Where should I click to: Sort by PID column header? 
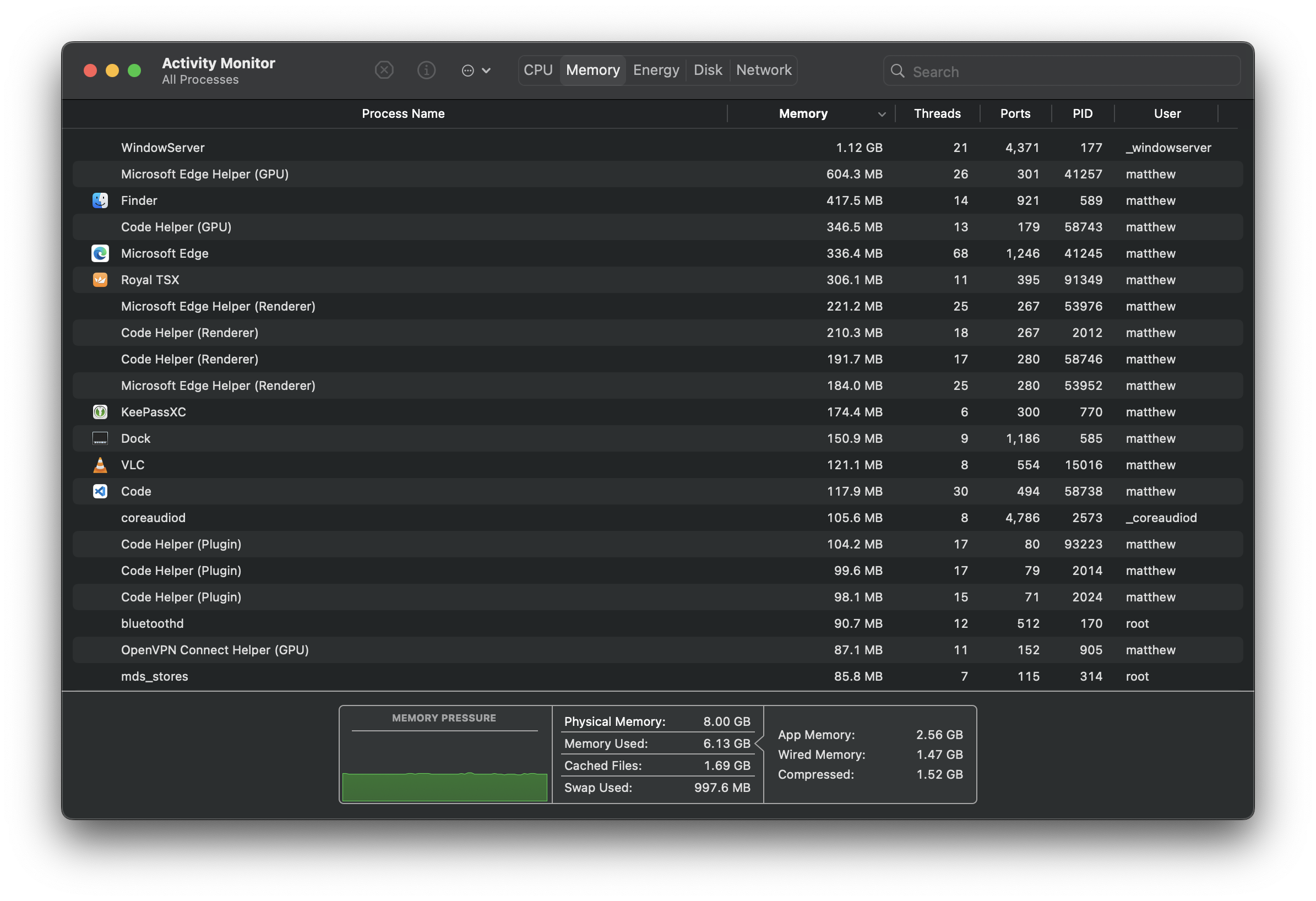(x=1083, y=114)
